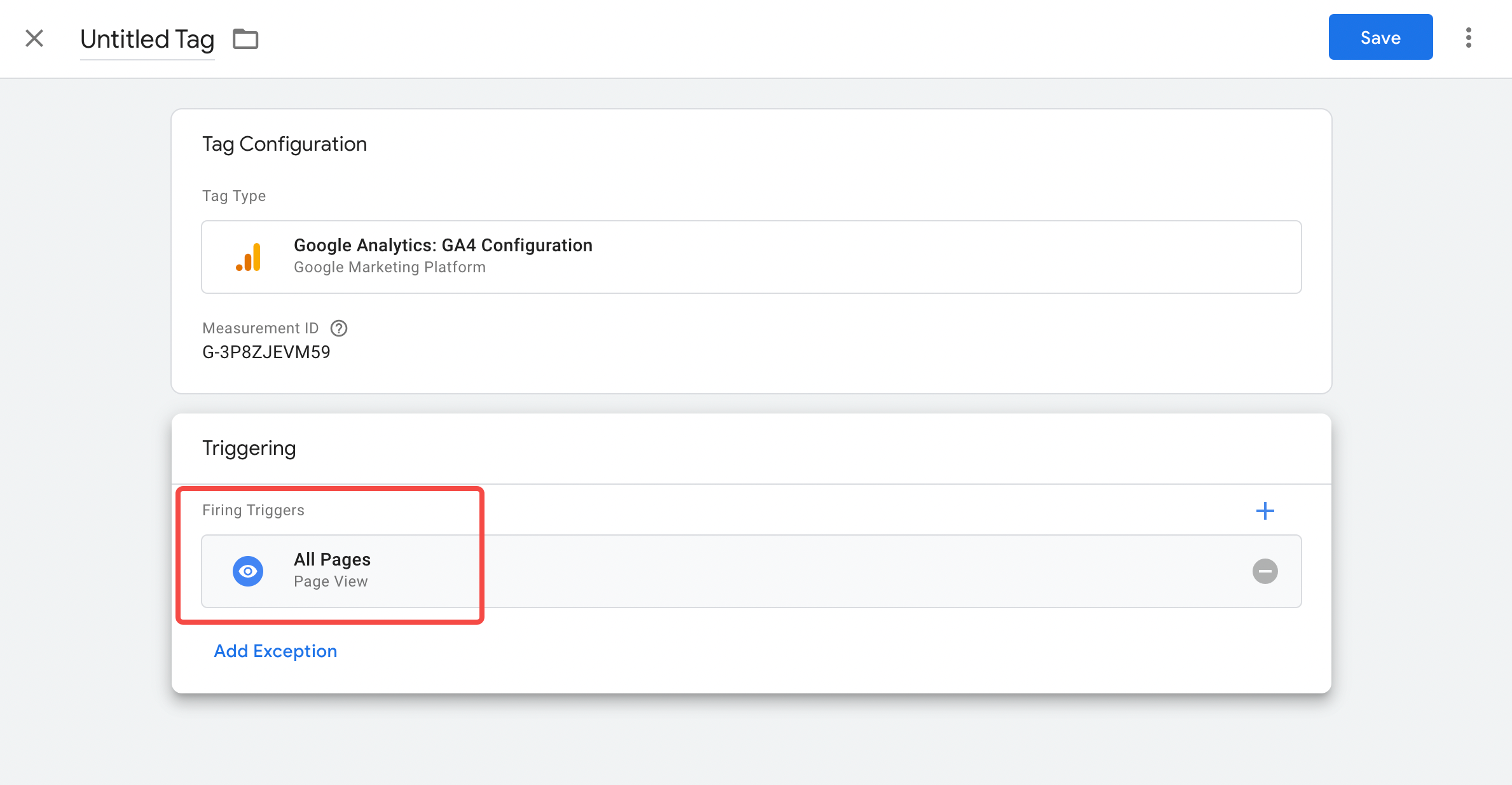Click the Tag Configuration heading
1512x785 pixels.
click(284, 144)
